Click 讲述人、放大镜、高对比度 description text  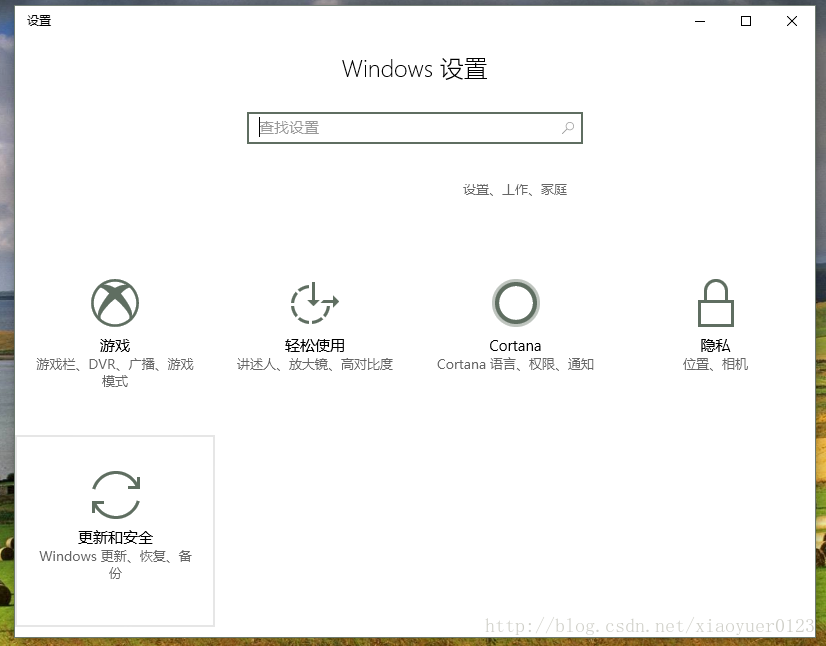click(x=314, y=364)
